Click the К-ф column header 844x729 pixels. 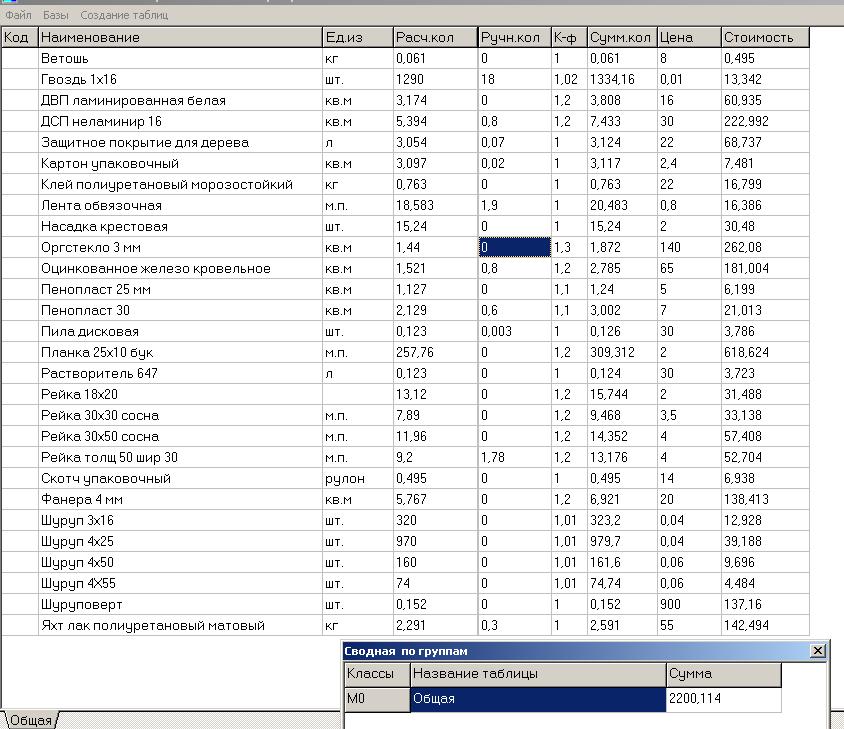click(569, 37)
